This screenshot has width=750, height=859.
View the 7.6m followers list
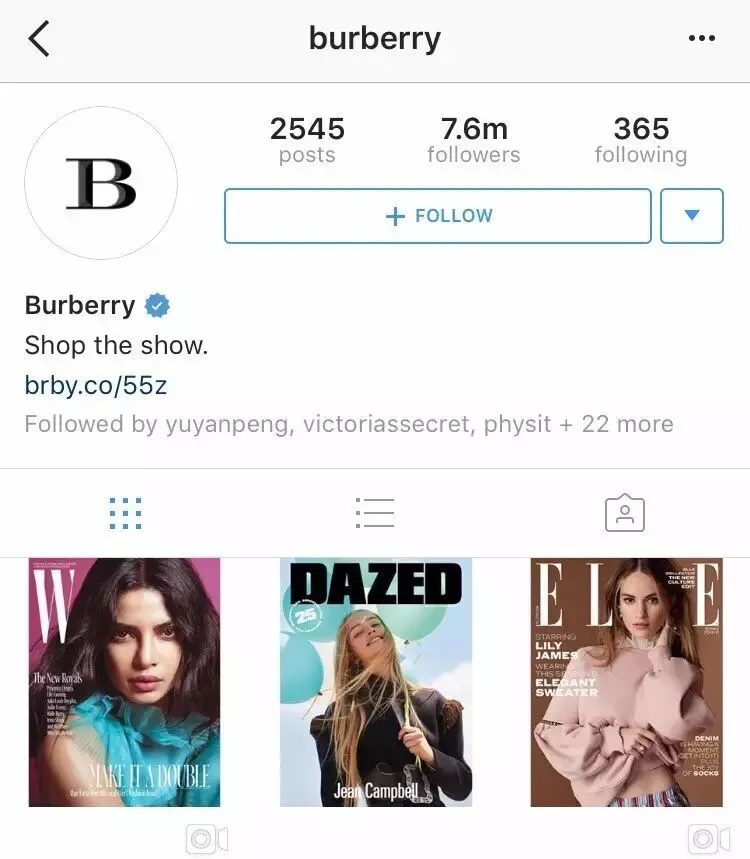tap(474, 140)
